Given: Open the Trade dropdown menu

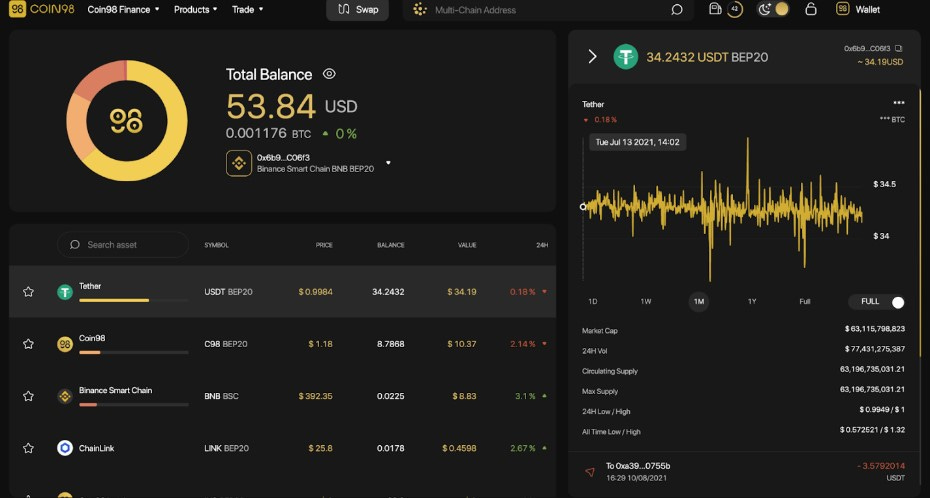Looking at the screenshot, I should pyautogui.click(x=247, y=9).
